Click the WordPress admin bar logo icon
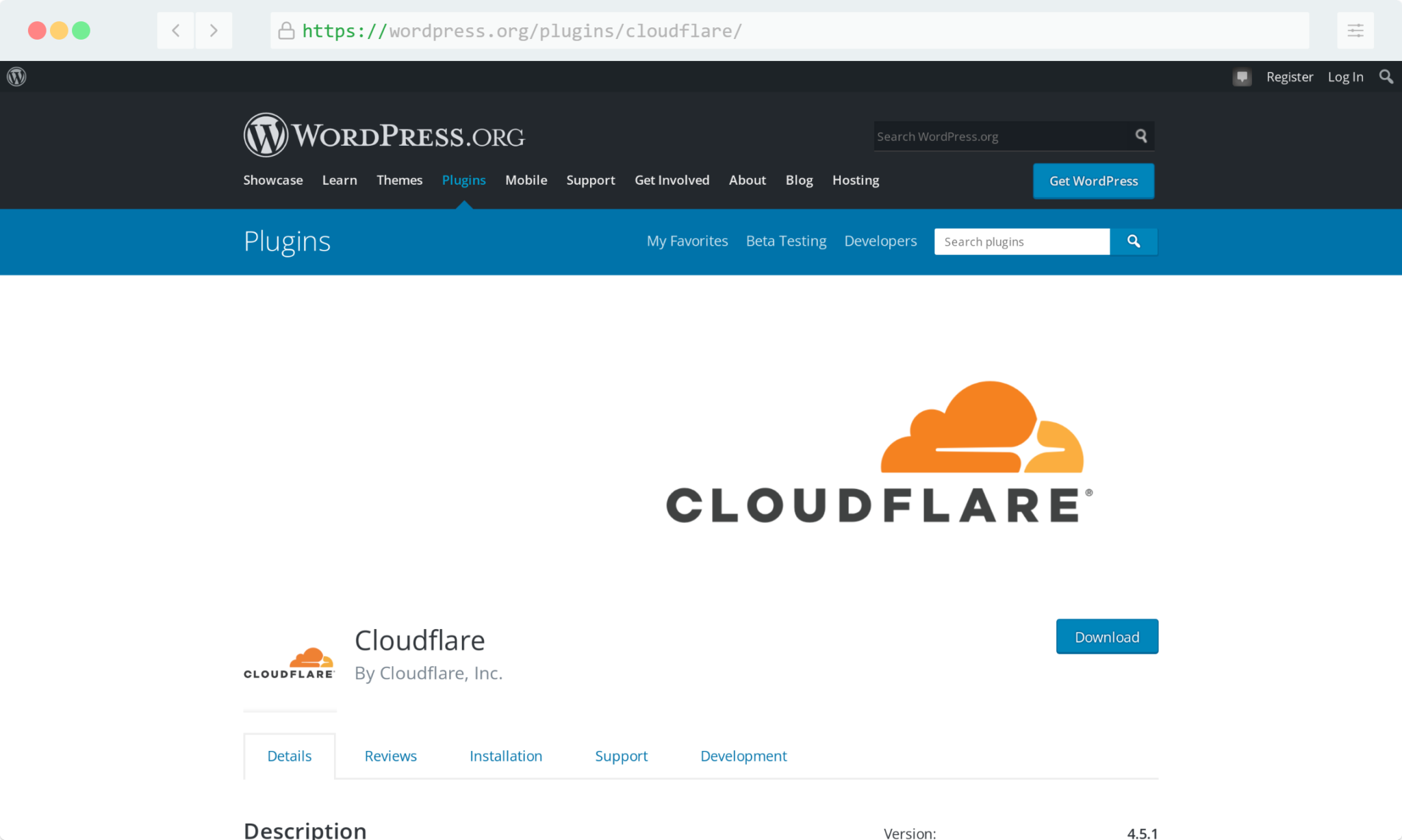Image resolution: width=1402 pixels, height=840 pixels. 16,77
